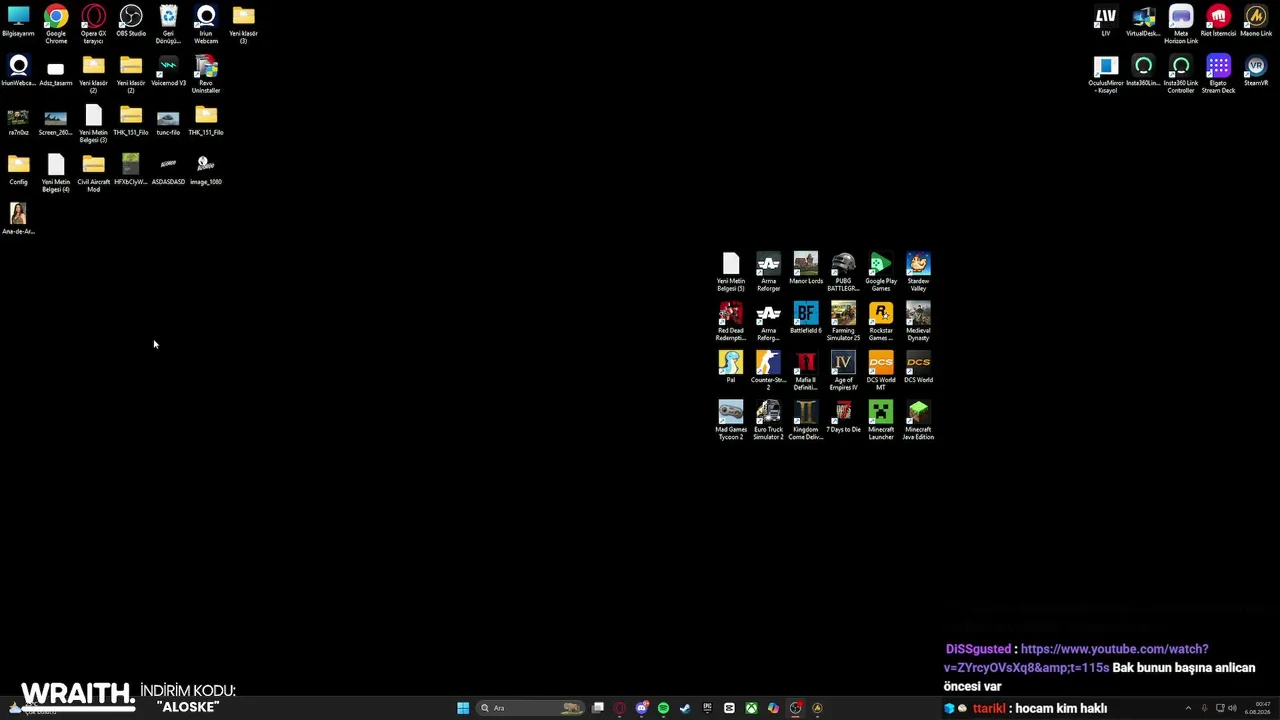This screenshot has width=1280, height=720.
Task: Select the ASDASDASD file icon
Action: point(168,170)
